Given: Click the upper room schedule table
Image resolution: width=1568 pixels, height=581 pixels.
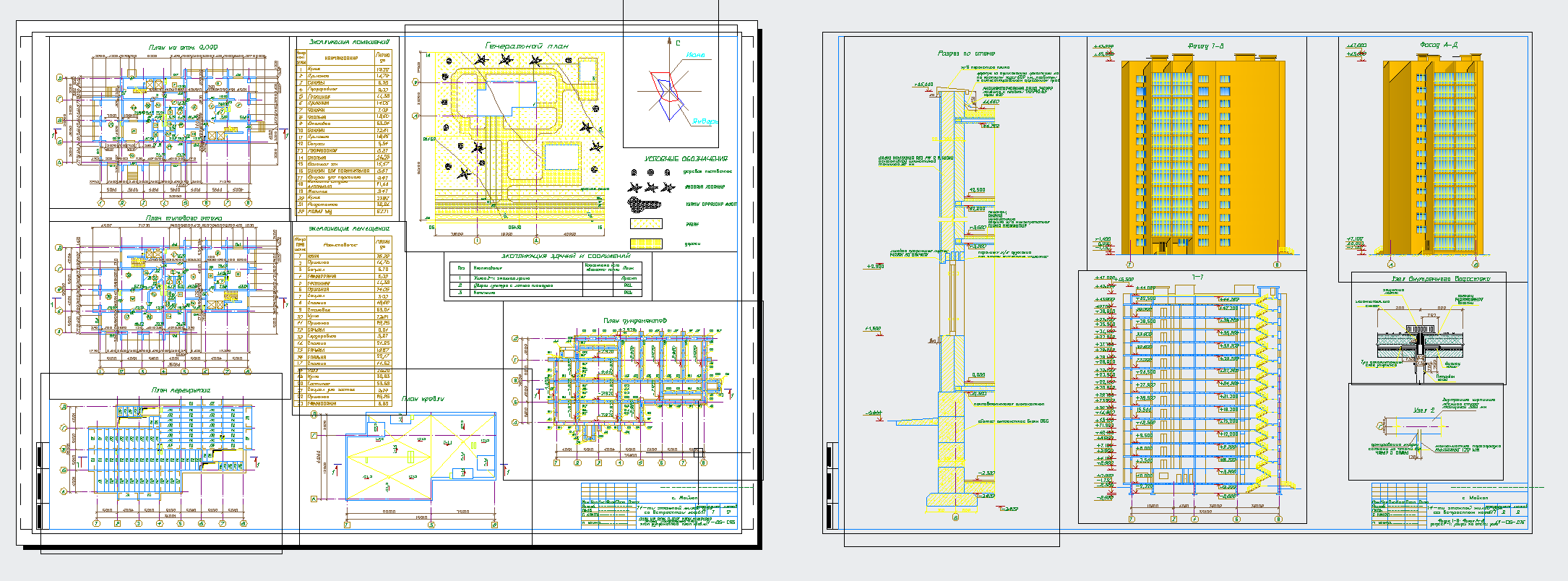Looking at the screenshot, I should pyautogui.click(x=343, y=132).
